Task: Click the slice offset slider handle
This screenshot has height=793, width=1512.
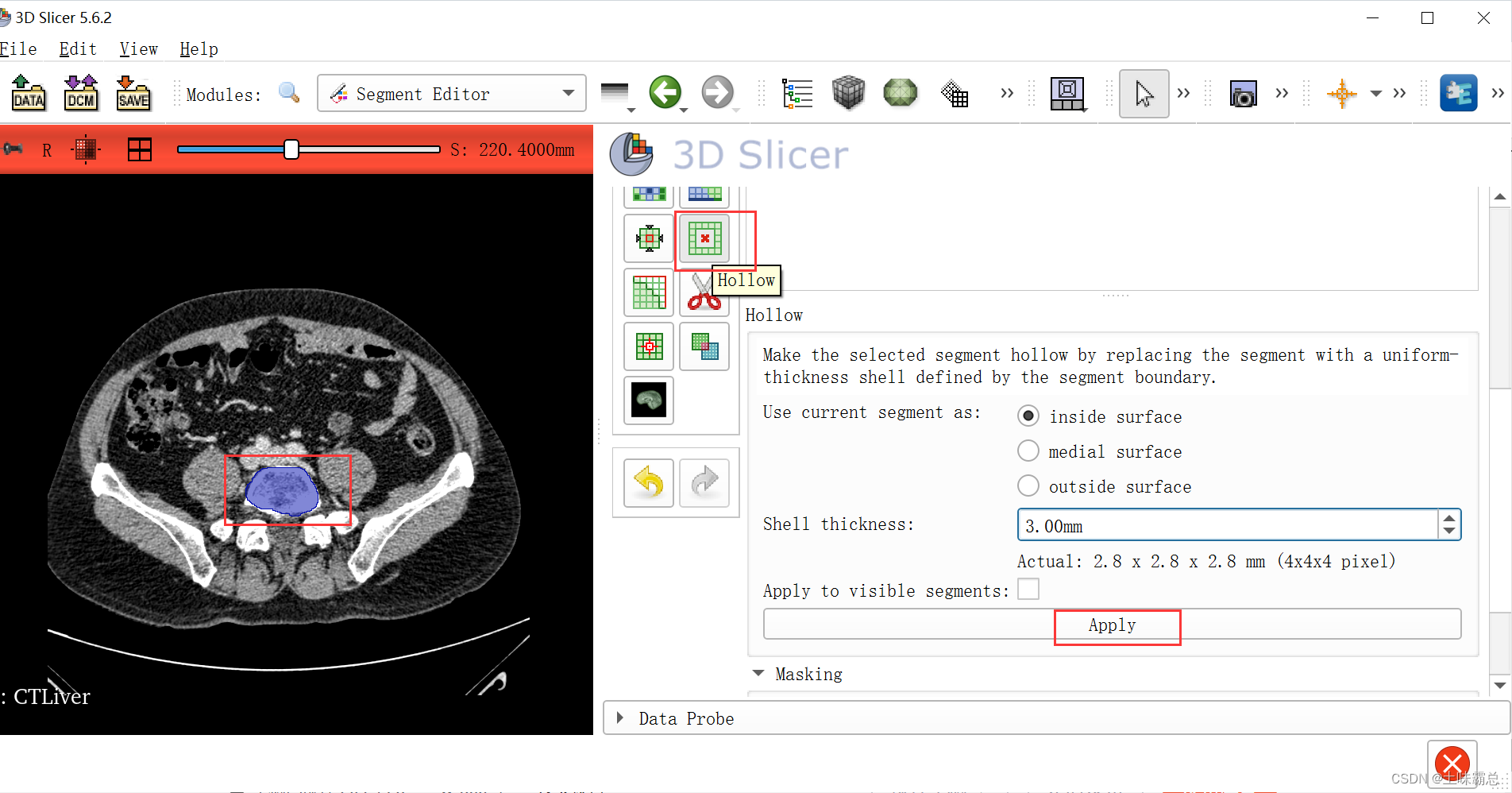Action: pos(291,149)
